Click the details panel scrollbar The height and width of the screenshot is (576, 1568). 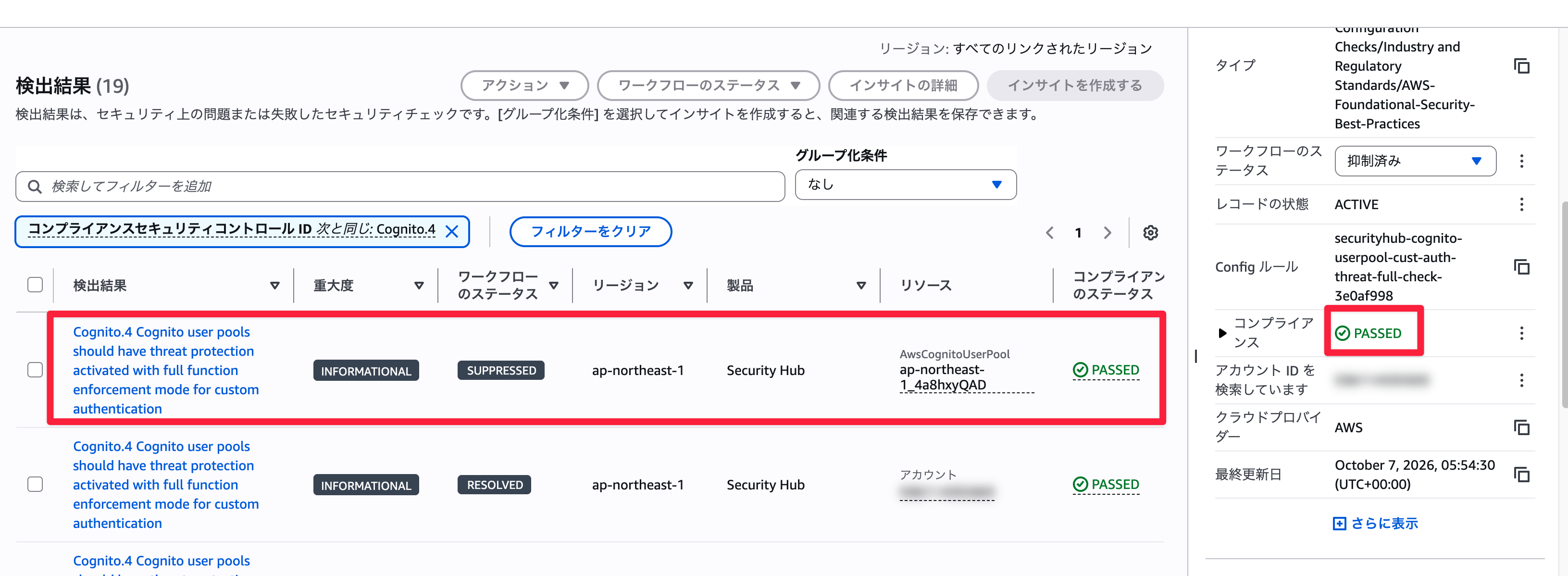(x=1564, y=304)
